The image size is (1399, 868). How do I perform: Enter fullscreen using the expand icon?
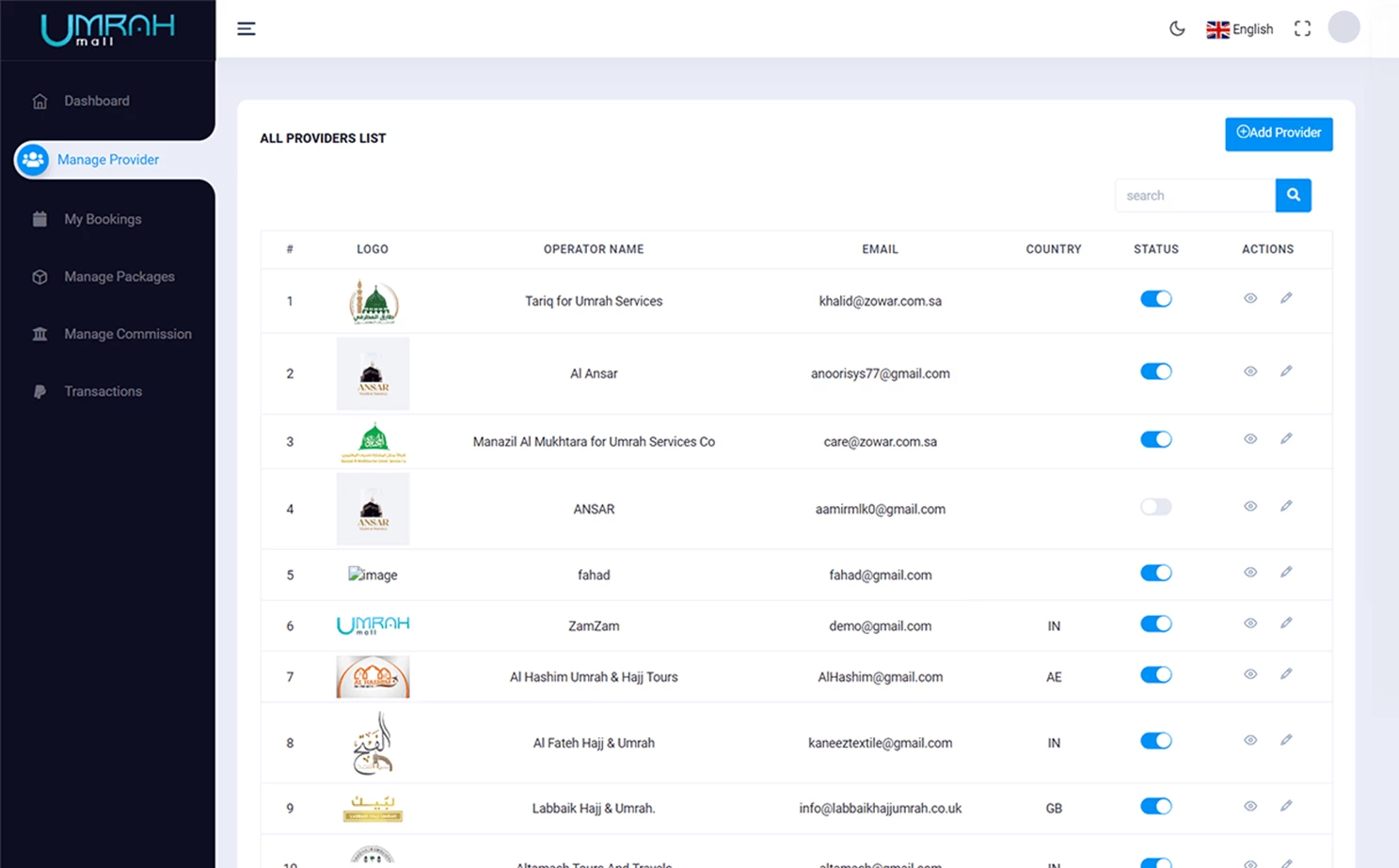point(1302,28)
